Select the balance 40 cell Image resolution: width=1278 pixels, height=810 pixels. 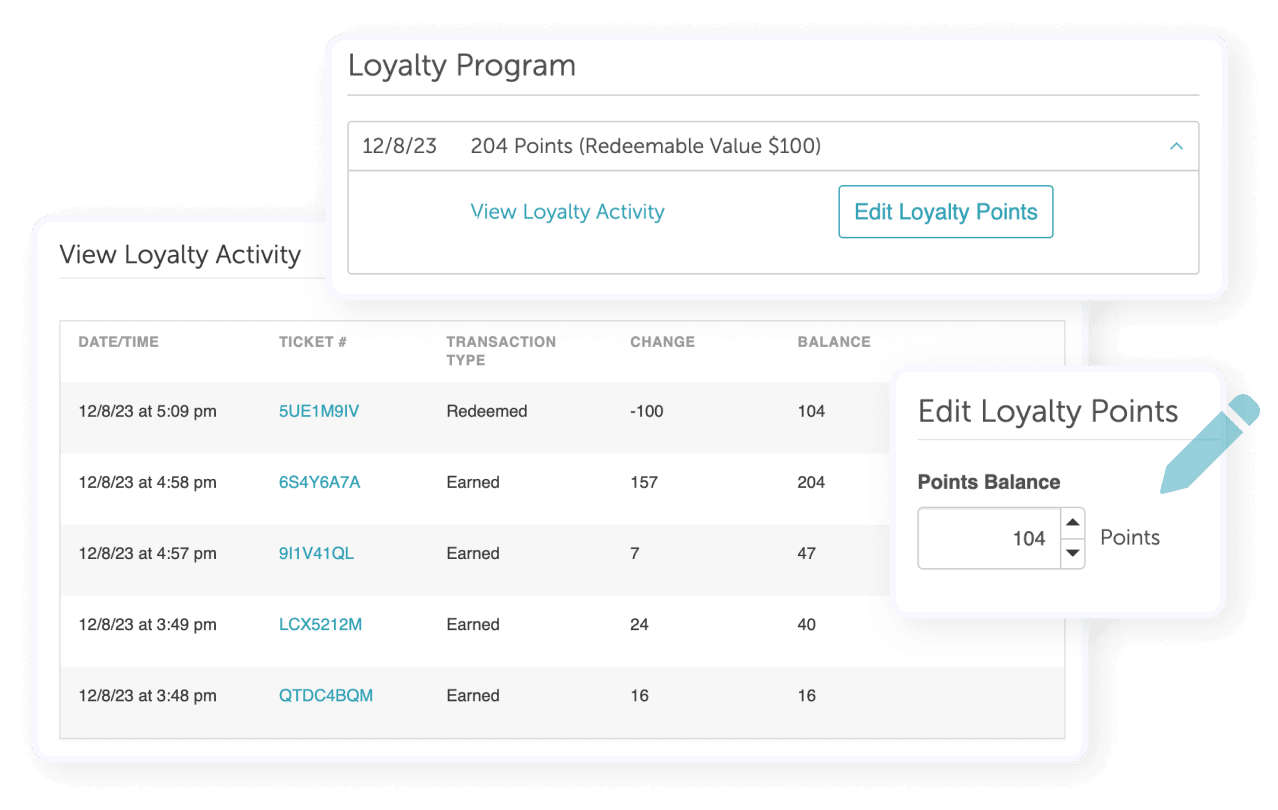[807, 624]
